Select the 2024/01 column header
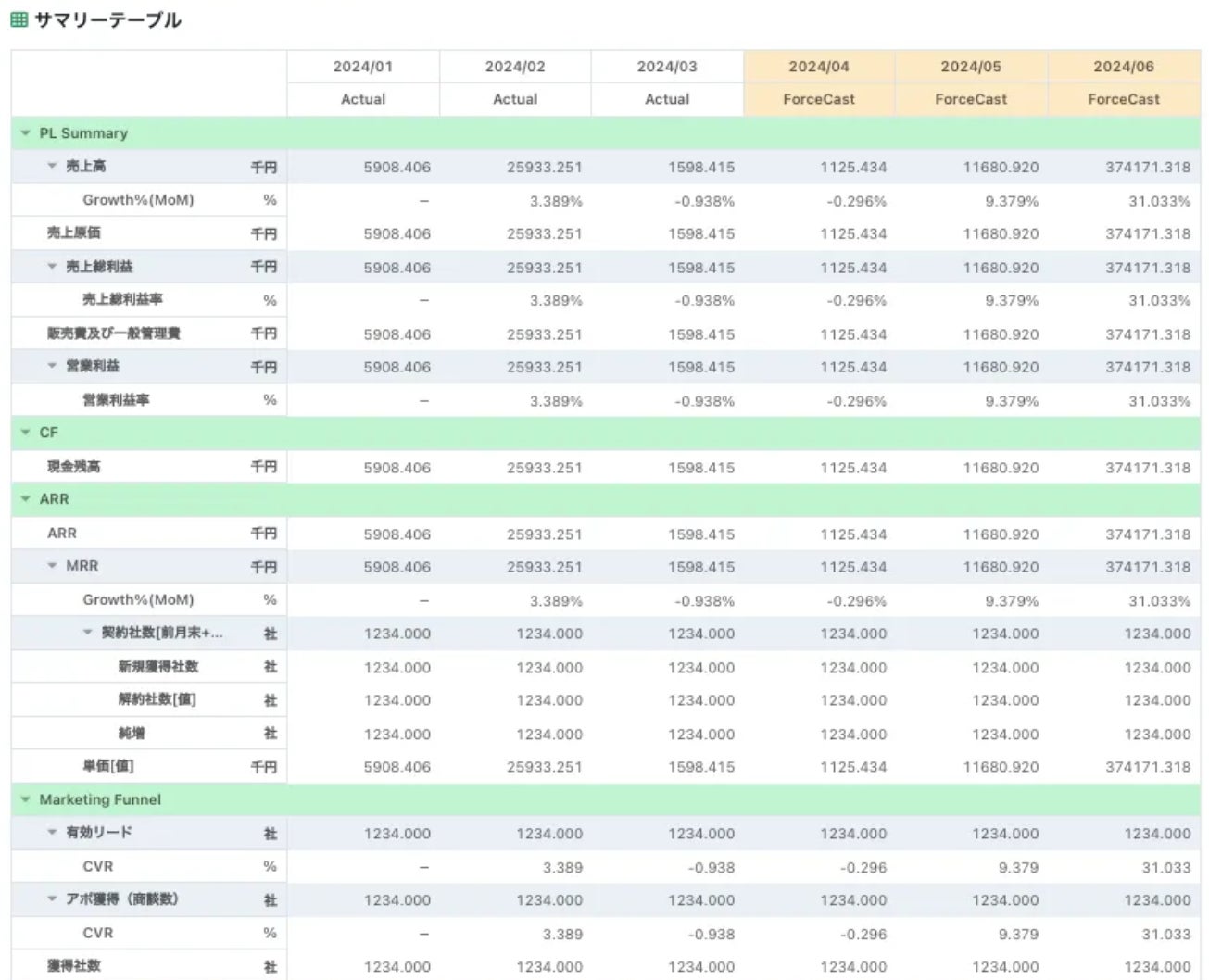 click(363, 67)
